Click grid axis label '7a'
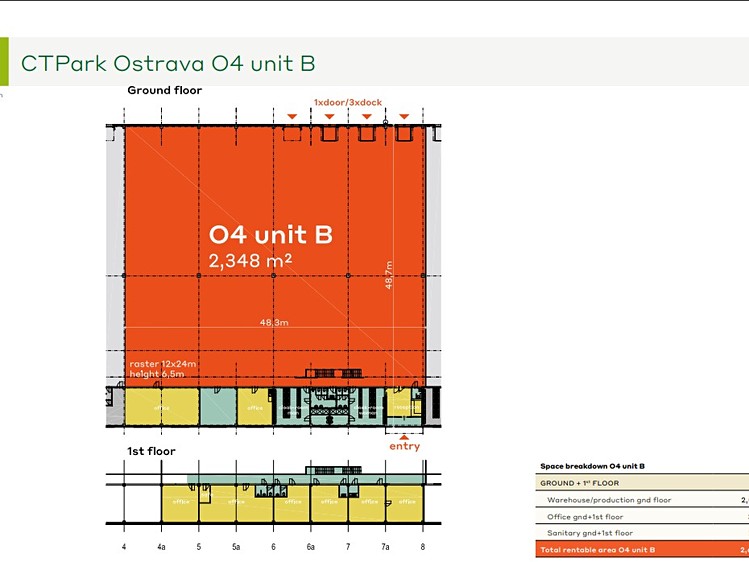749x562 pixels. (x=385, y=547)
